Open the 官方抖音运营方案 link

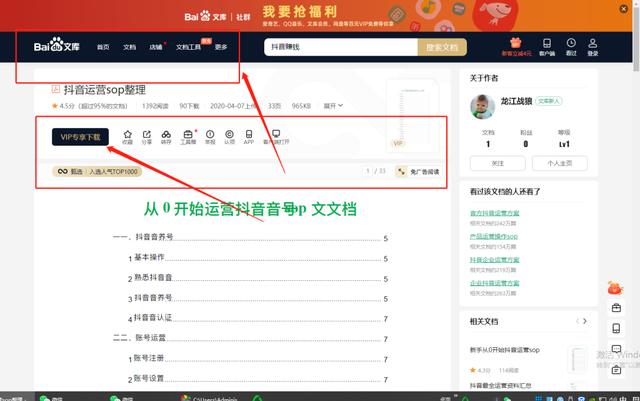[x=494, y=213]
